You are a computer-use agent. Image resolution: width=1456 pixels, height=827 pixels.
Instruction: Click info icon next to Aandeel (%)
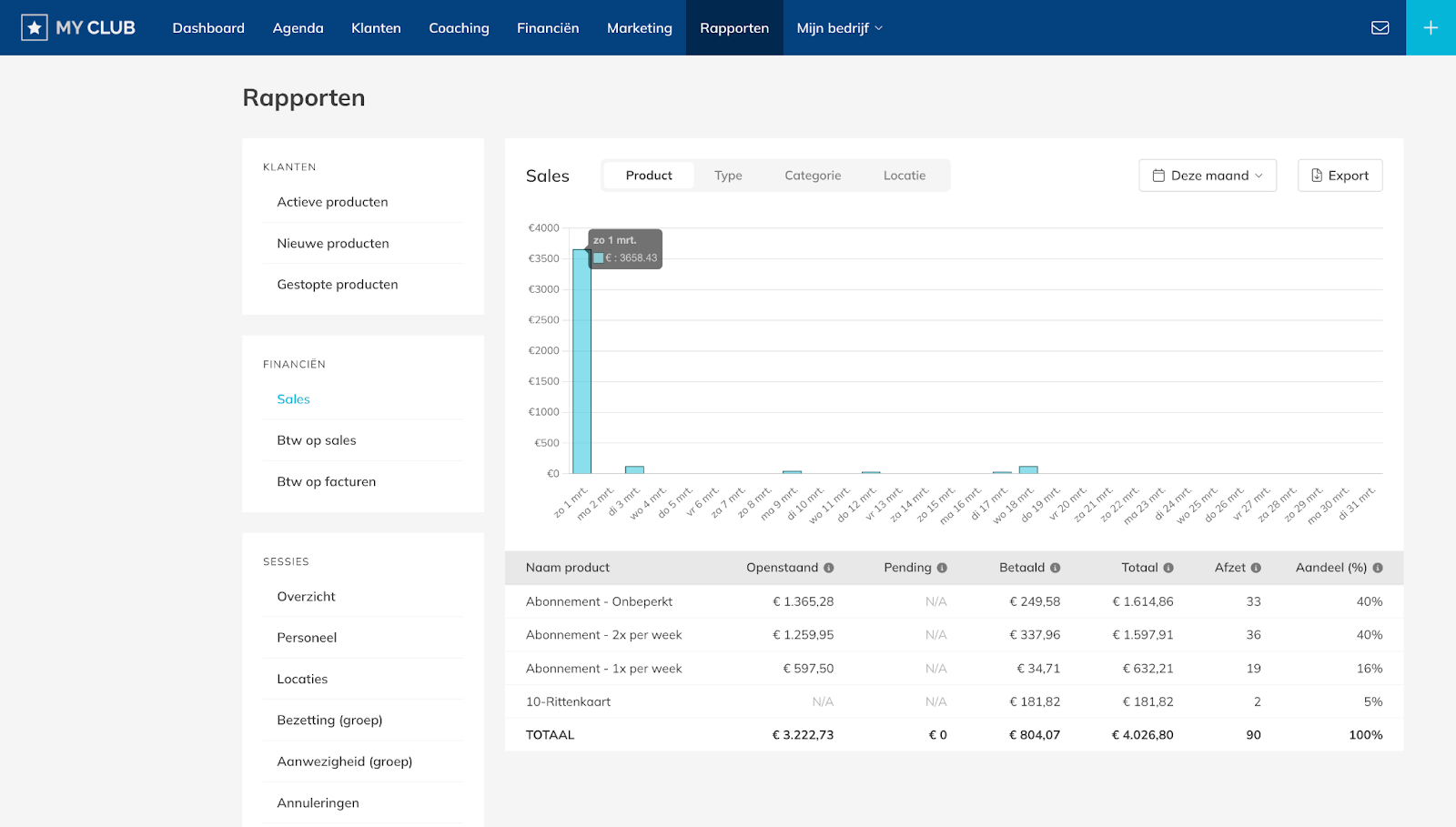1378,568
